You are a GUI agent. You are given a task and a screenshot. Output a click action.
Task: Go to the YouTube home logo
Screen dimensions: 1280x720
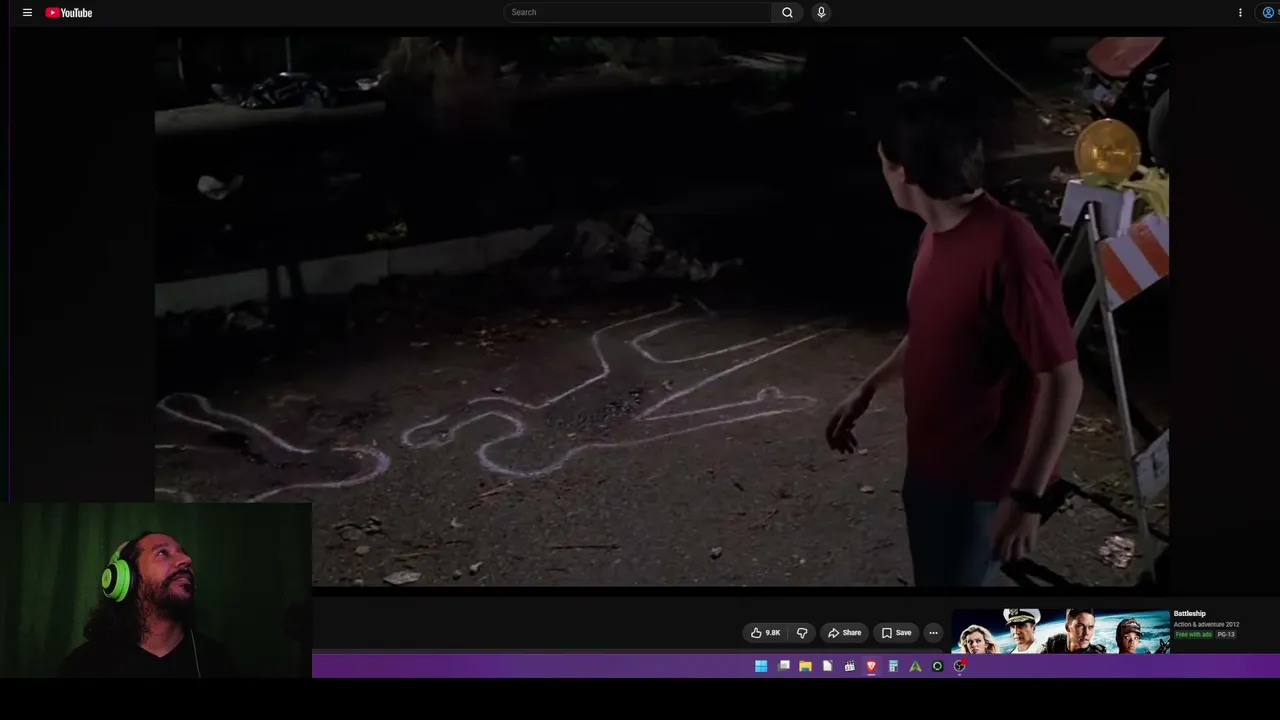pos(69,13)
